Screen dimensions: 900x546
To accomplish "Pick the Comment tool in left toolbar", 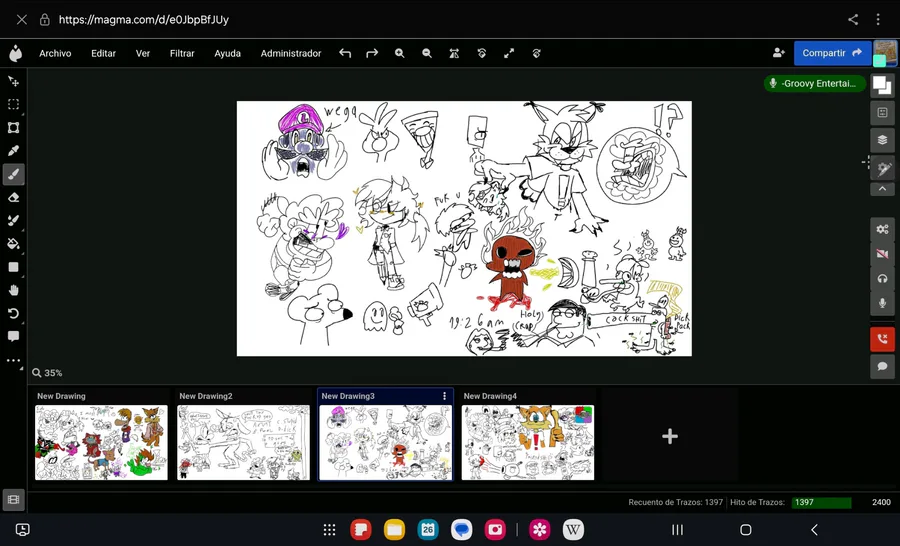I will click(x=13, y=336).
